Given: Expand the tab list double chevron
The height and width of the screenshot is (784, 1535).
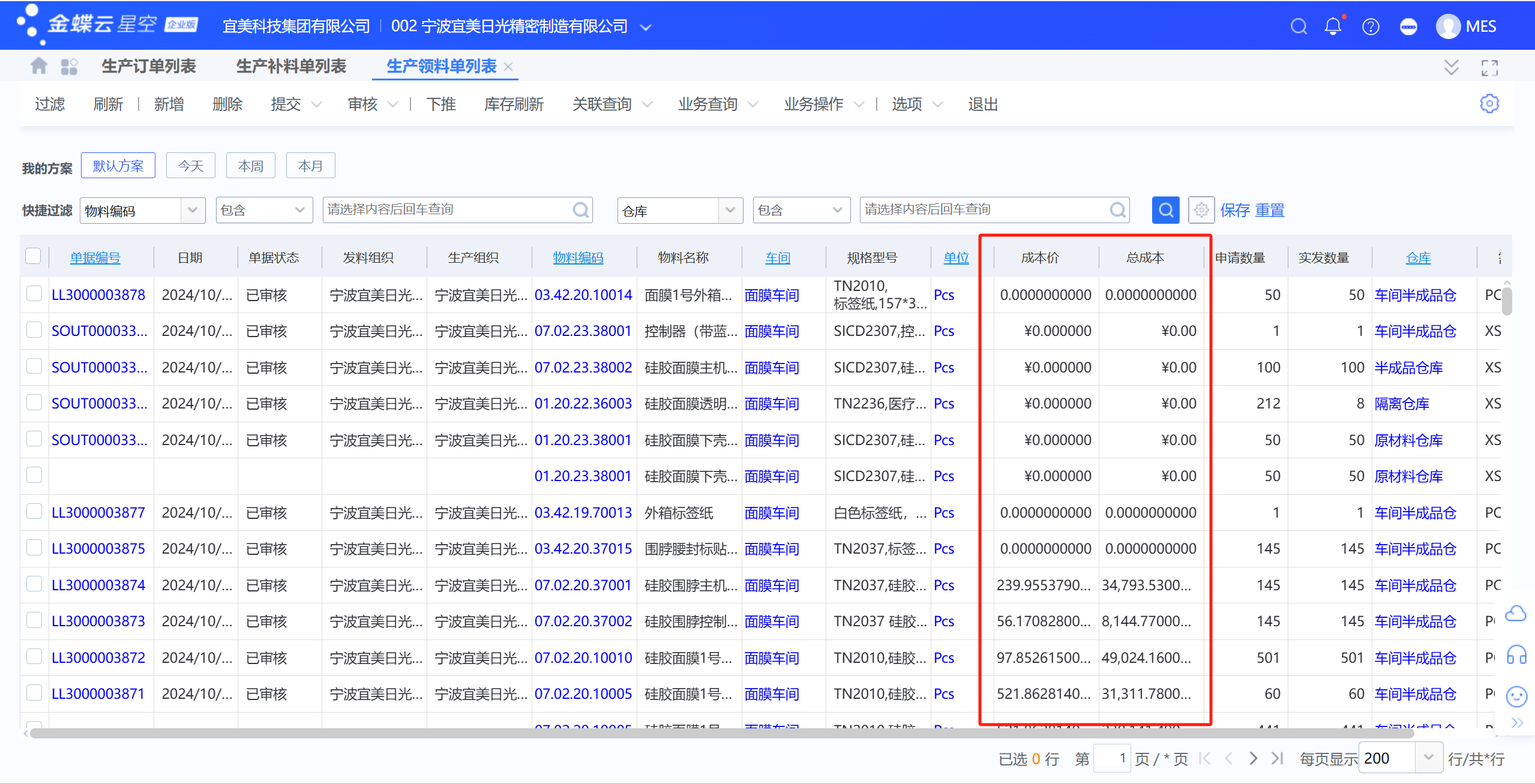Looking at the screenshot, I should click(1451, 67).
